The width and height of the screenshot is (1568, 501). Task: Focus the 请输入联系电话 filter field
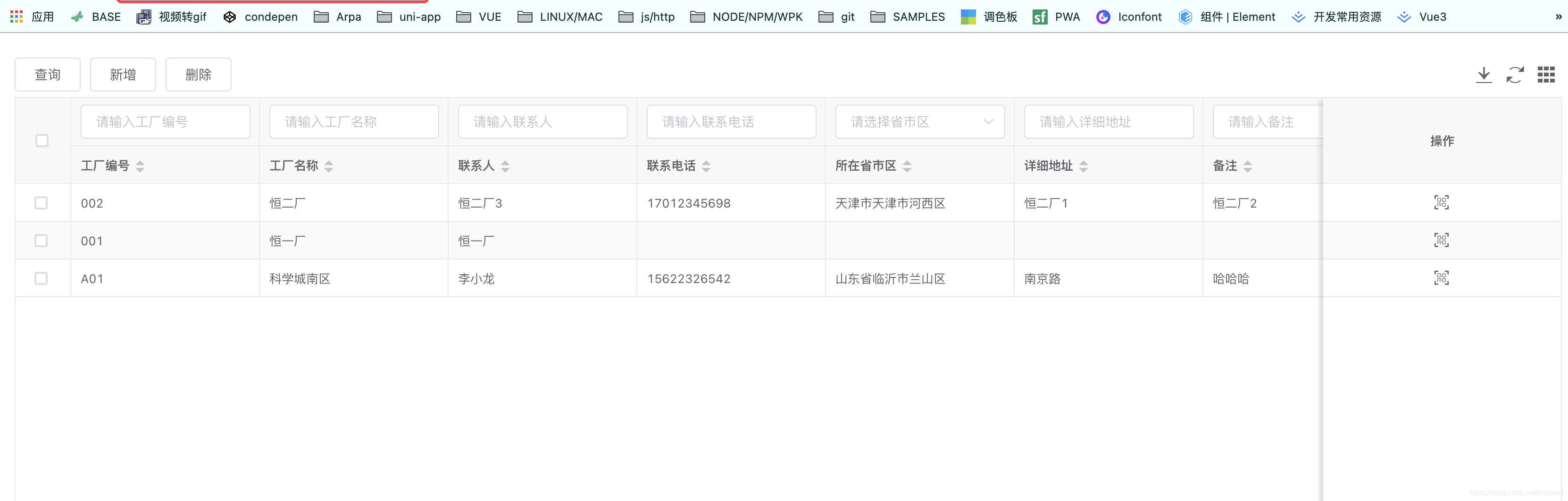(x=731, y=122)
